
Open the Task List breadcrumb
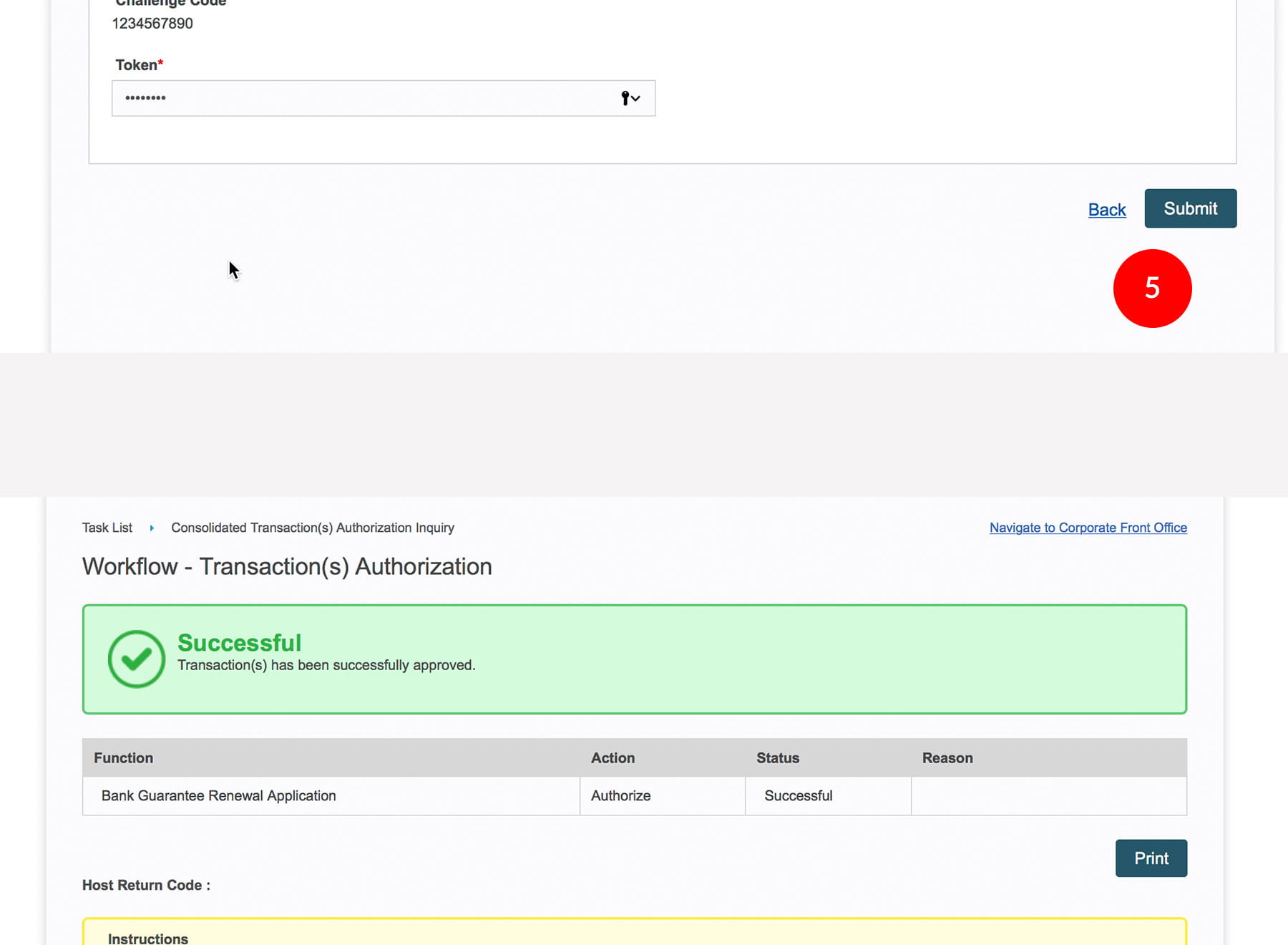(107, 528)
